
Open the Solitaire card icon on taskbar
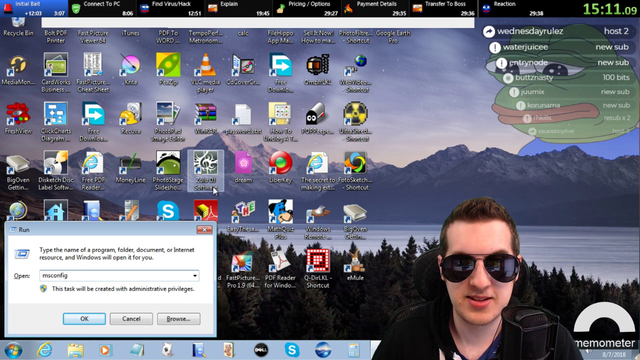coord(167,350)
